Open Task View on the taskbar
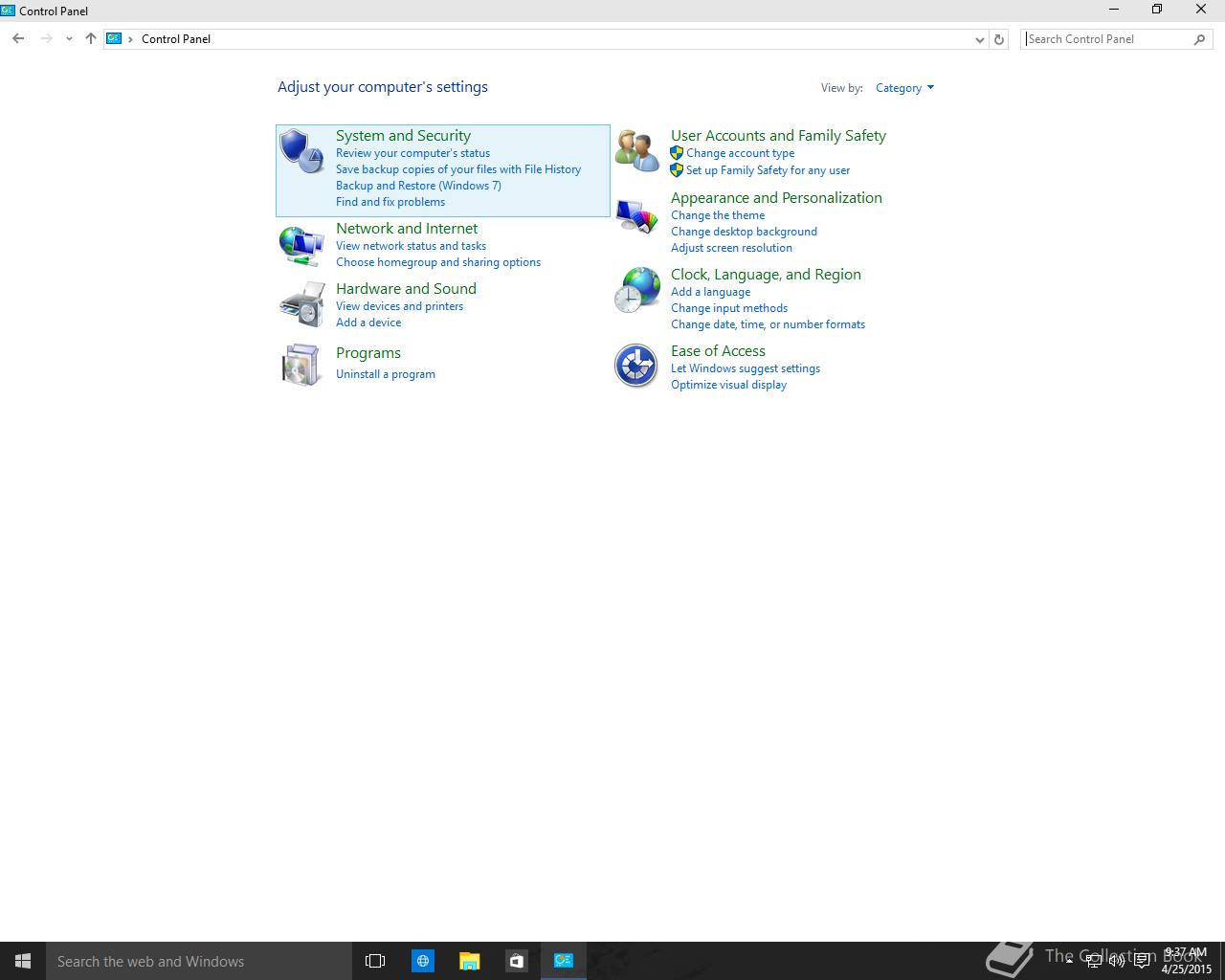This screenshot has width=1225, height=980. tap(375, 961)
